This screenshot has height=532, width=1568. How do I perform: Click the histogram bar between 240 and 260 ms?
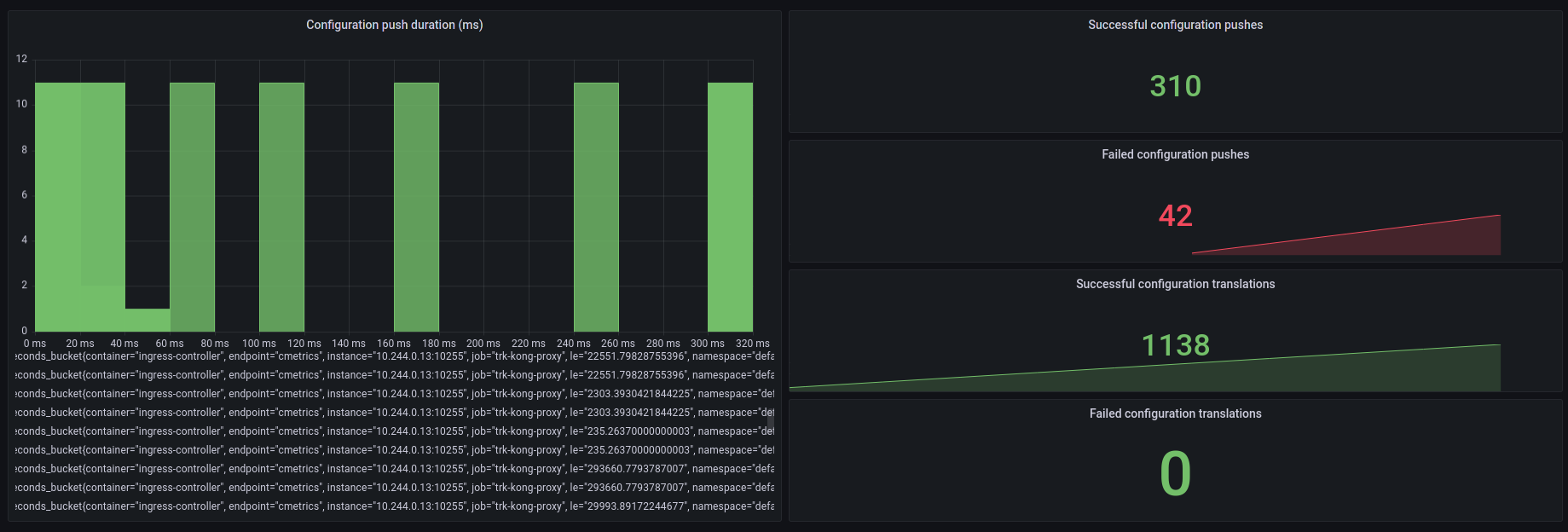[596, 207]
